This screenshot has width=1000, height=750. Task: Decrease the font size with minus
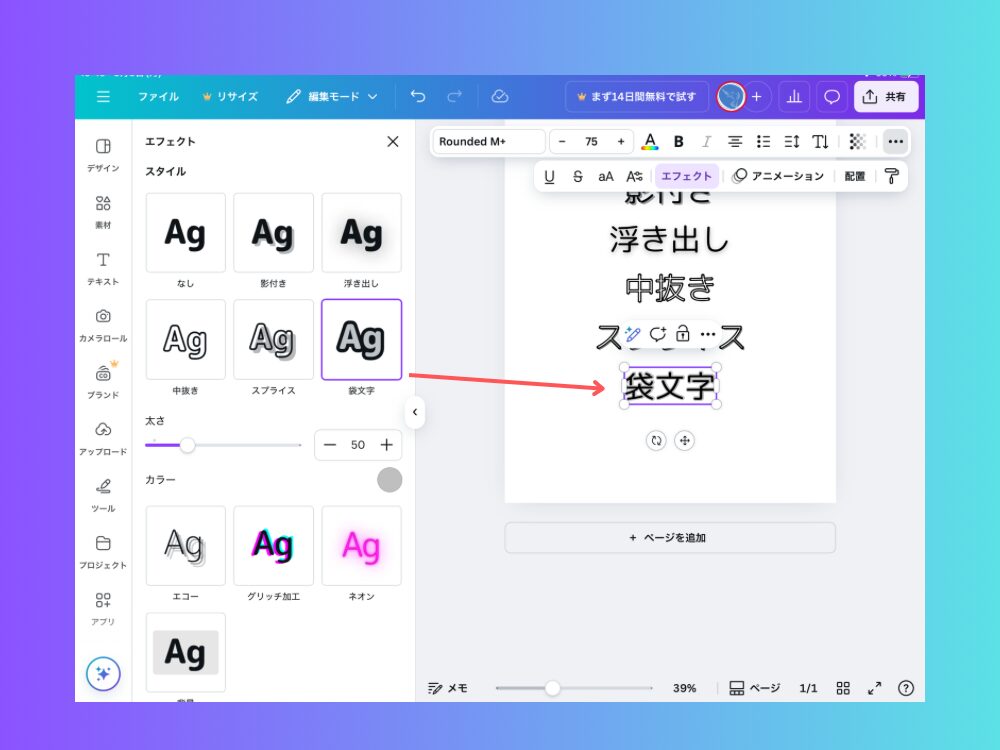click(562, 142)
